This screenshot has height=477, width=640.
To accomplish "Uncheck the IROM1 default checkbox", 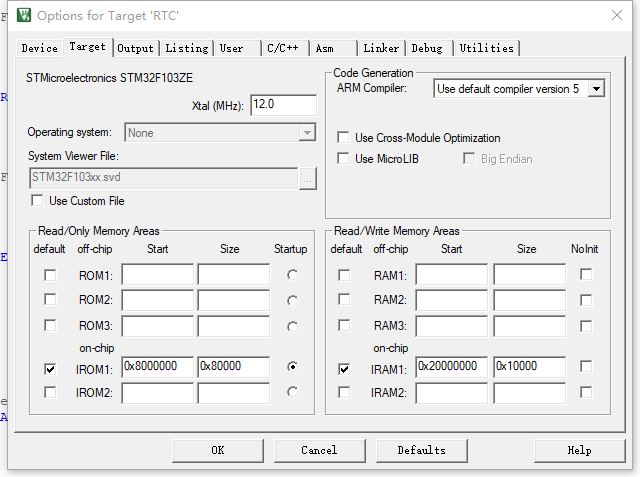I will [50, 369].
